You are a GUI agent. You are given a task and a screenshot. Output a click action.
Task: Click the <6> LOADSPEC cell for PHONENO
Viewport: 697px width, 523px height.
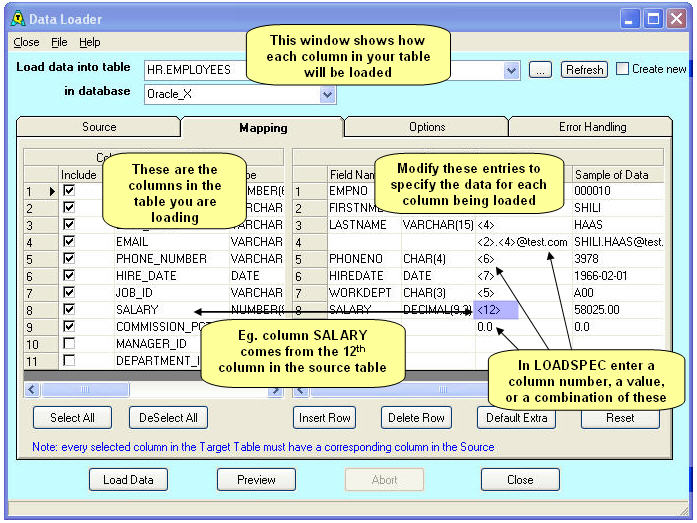click(x=523, y=259)
